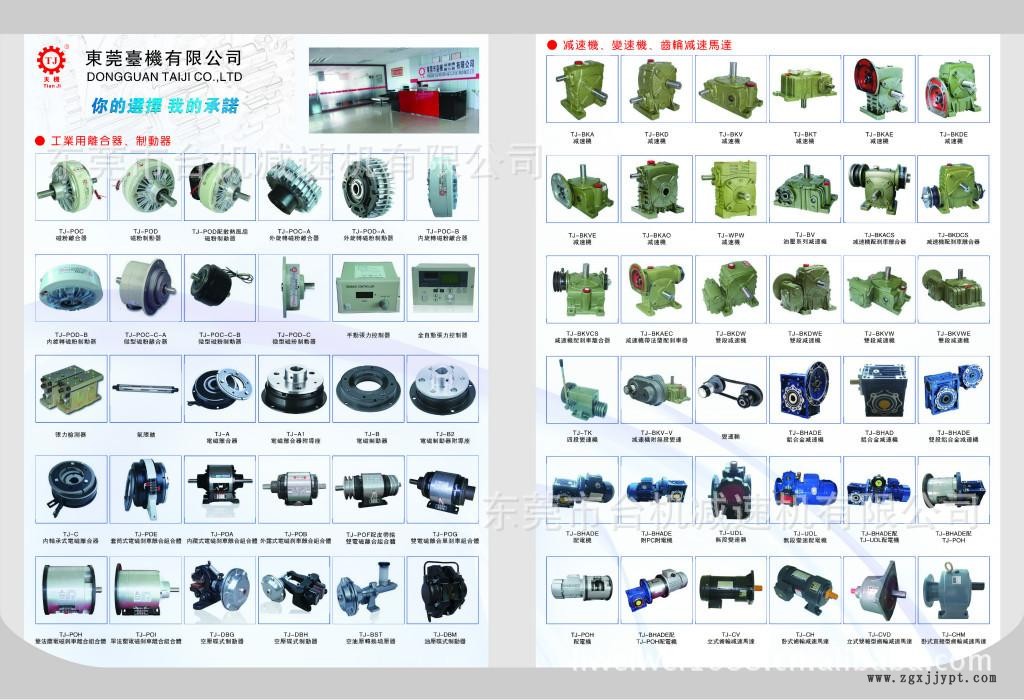Open the TJ-BKVCS product image
The height and width of the screenshot is (700, 1024).
(582, 289)
